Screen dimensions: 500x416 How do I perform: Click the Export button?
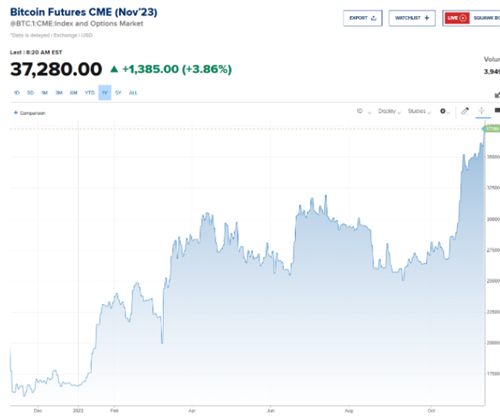[x=363, y=18]
